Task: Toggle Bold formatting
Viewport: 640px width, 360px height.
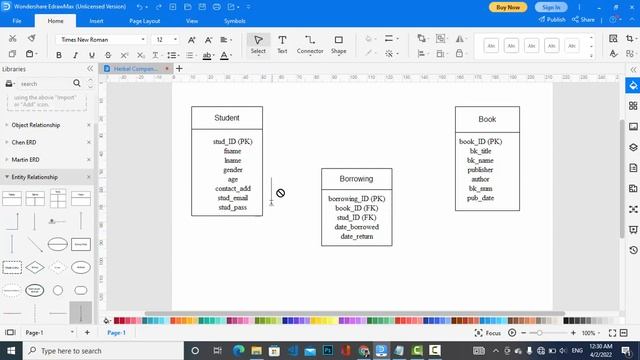Action: tap(59, 55)
